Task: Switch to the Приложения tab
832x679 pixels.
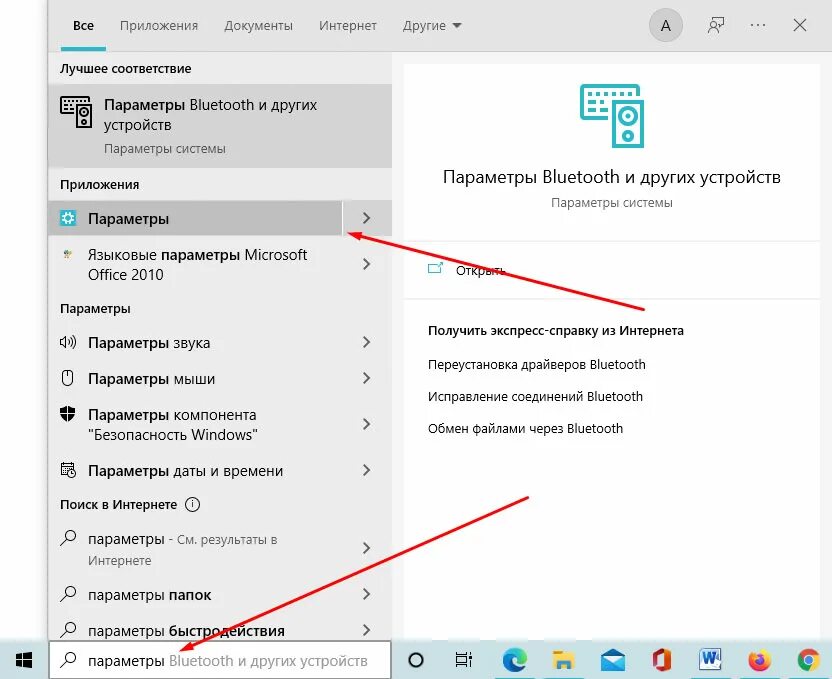Action: (159, 25)
